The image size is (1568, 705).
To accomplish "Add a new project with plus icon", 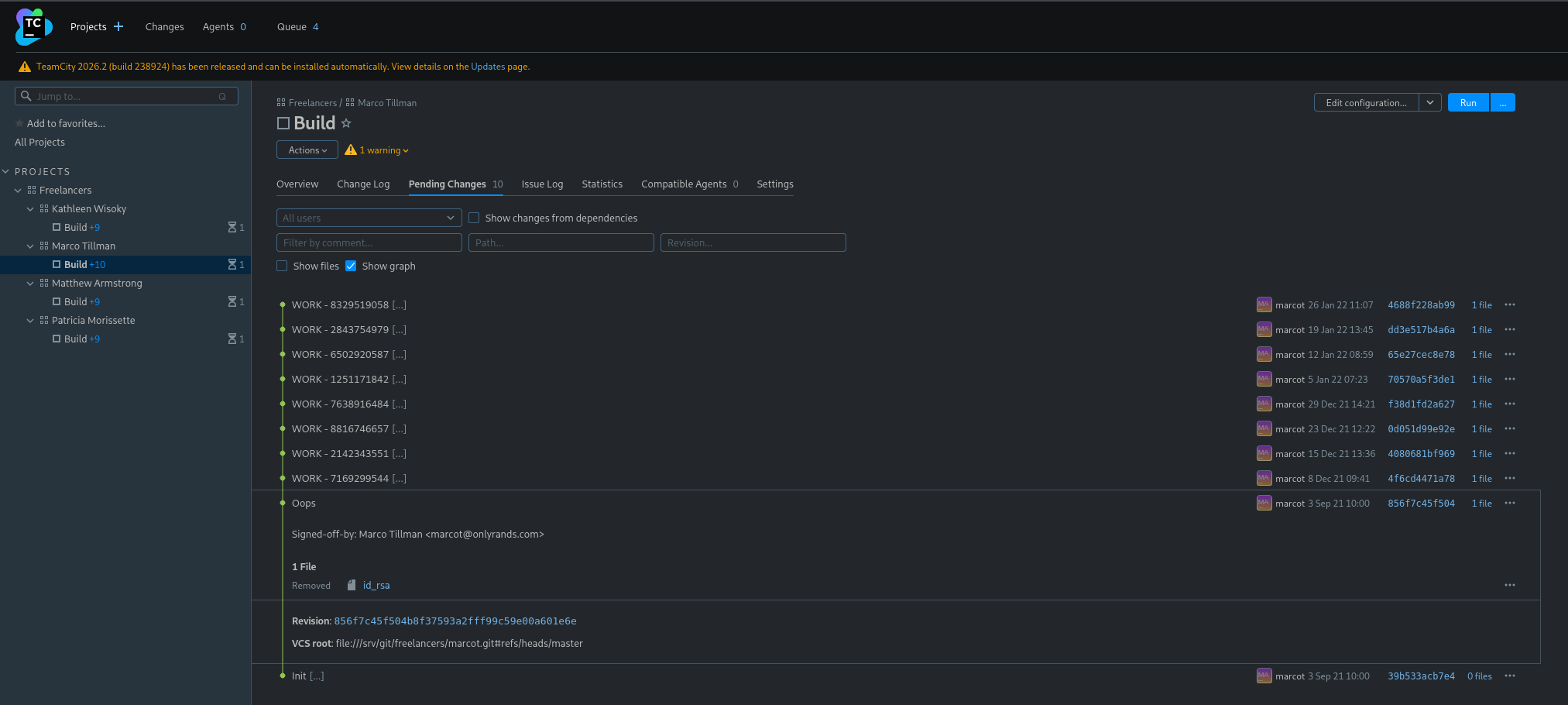I will point(118,26).
